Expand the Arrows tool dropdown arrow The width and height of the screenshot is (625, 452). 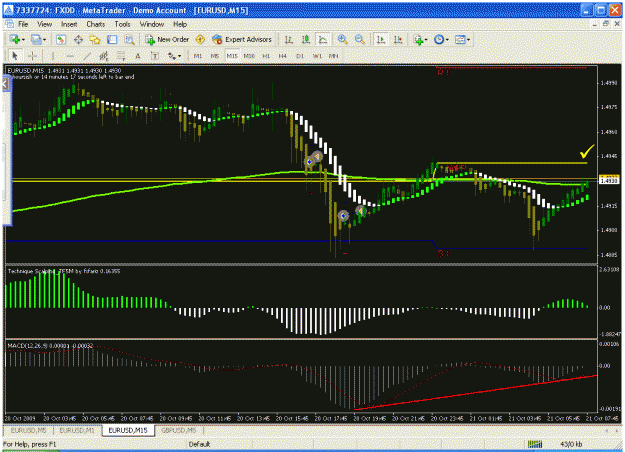tap(179, 56)
